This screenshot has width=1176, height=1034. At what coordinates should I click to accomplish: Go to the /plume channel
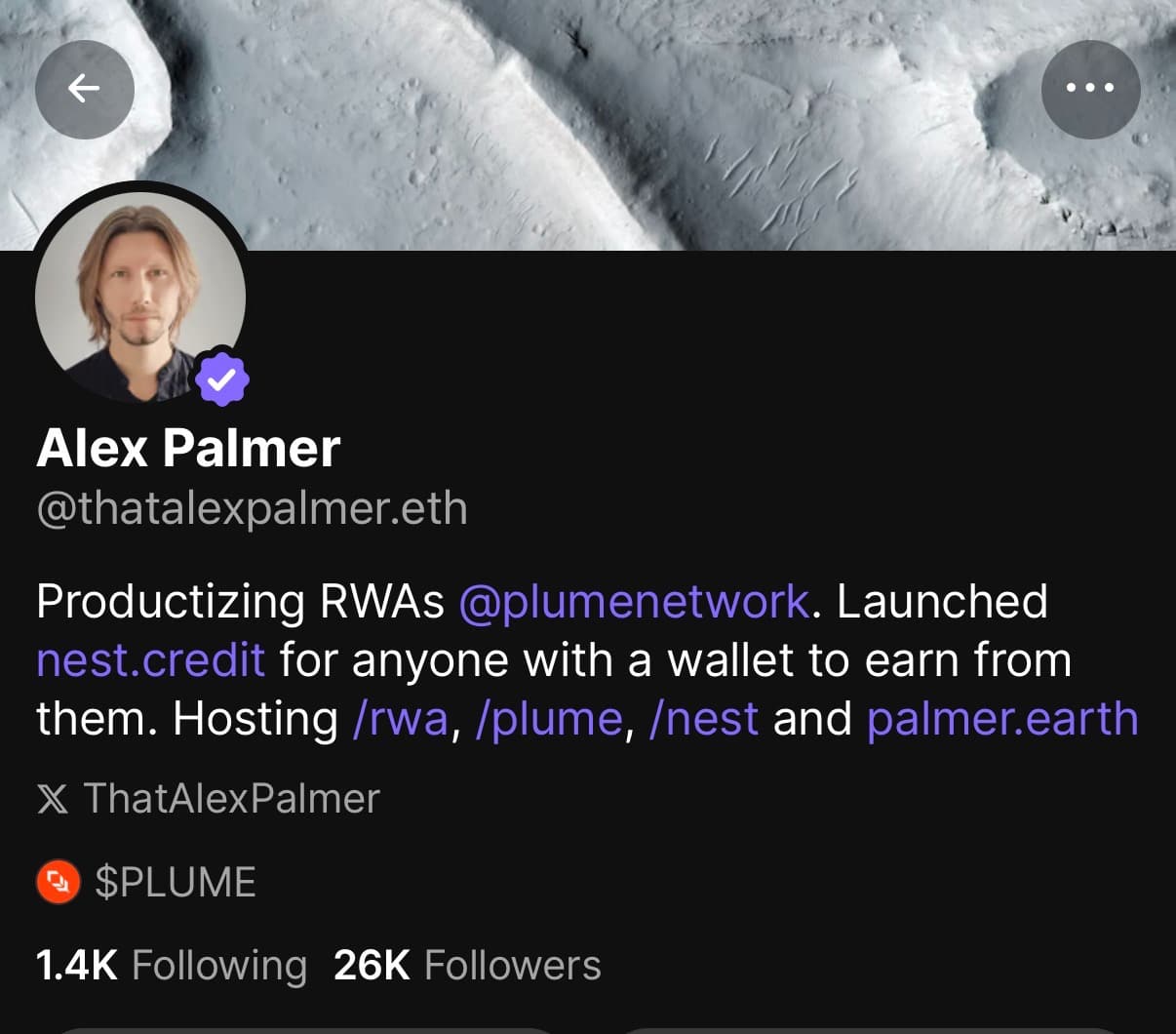[549, 719]
